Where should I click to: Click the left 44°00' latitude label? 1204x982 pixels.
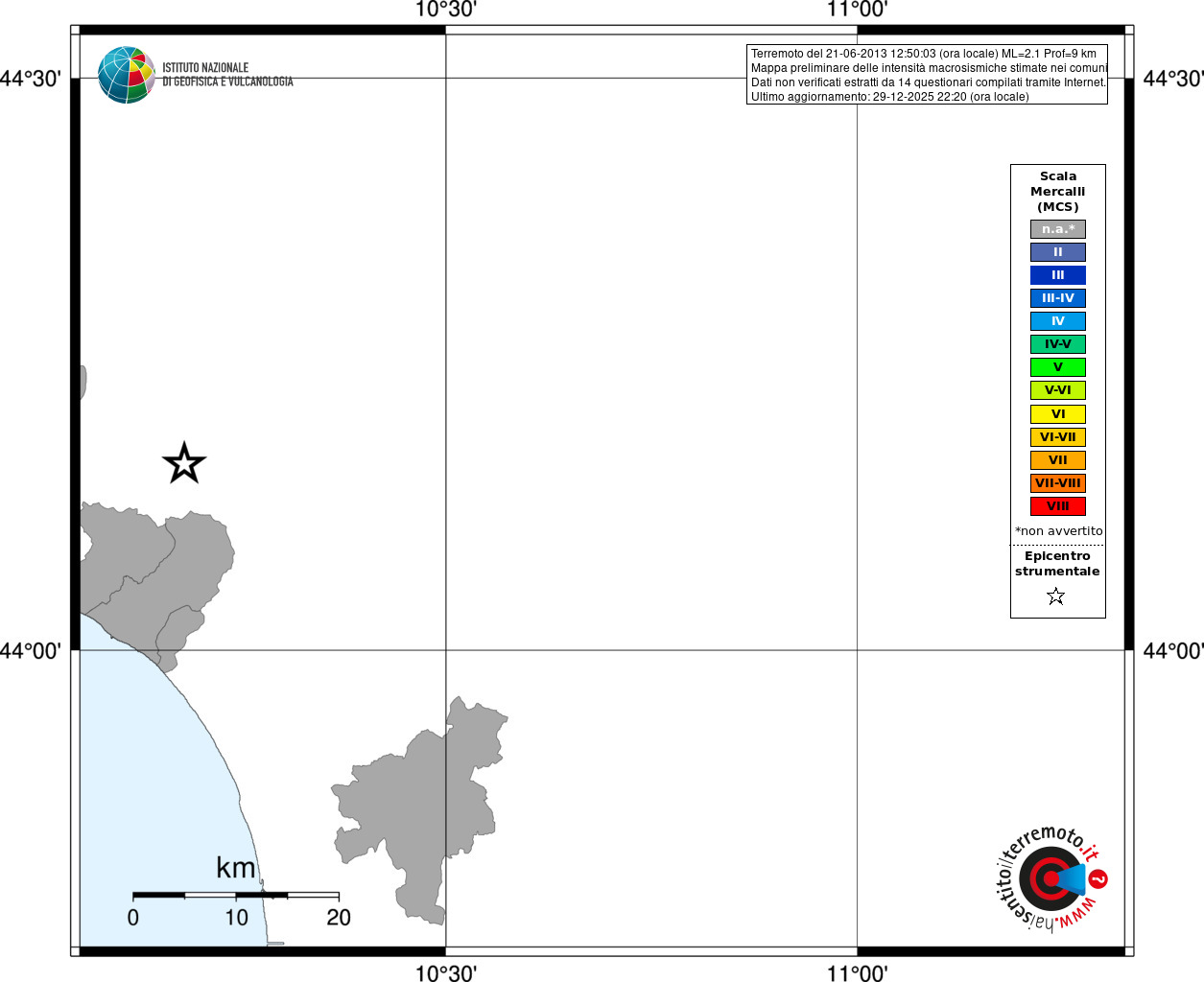31,651
